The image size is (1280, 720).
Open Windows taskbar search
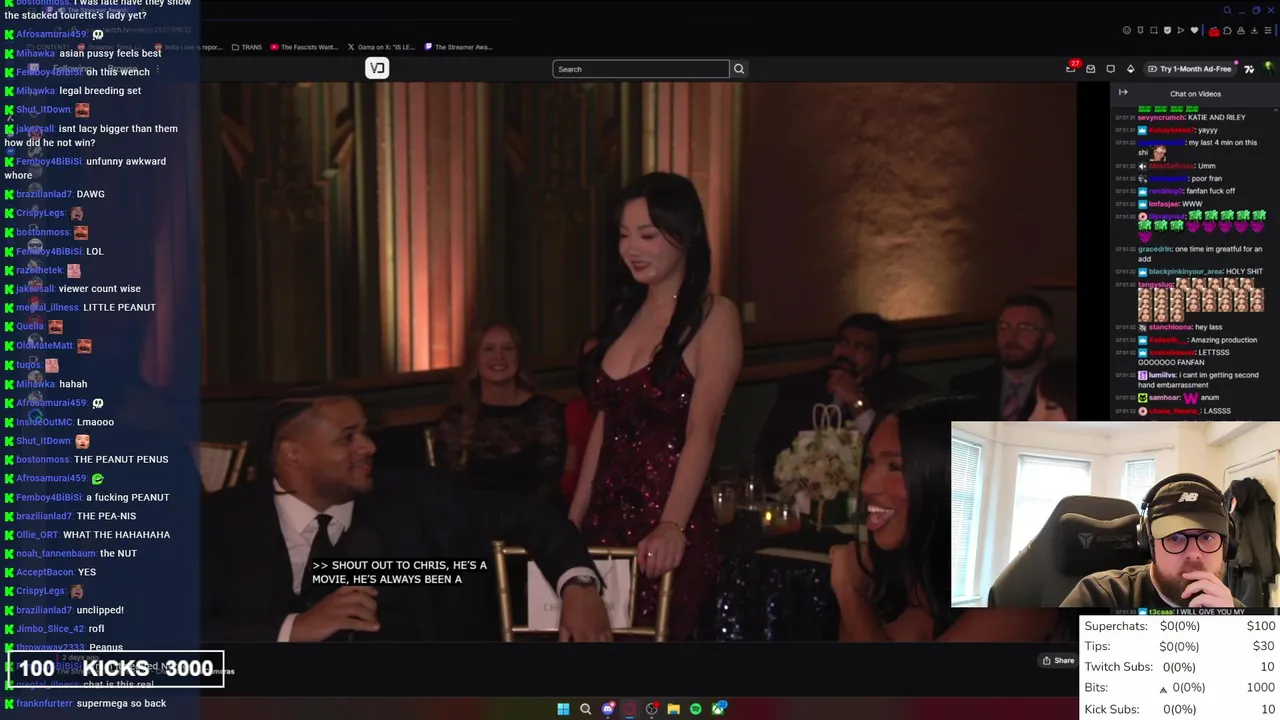pyautogui.click(x=585, y=709)
